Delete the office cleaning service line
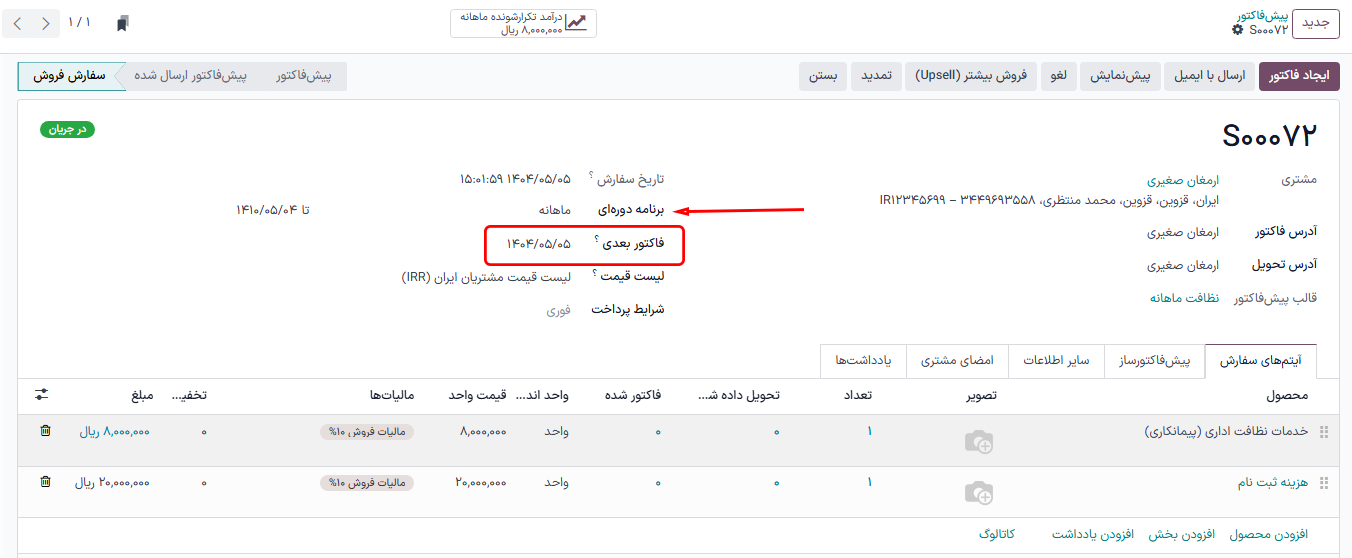The image size is (1352, 558). tap(45, 431)
